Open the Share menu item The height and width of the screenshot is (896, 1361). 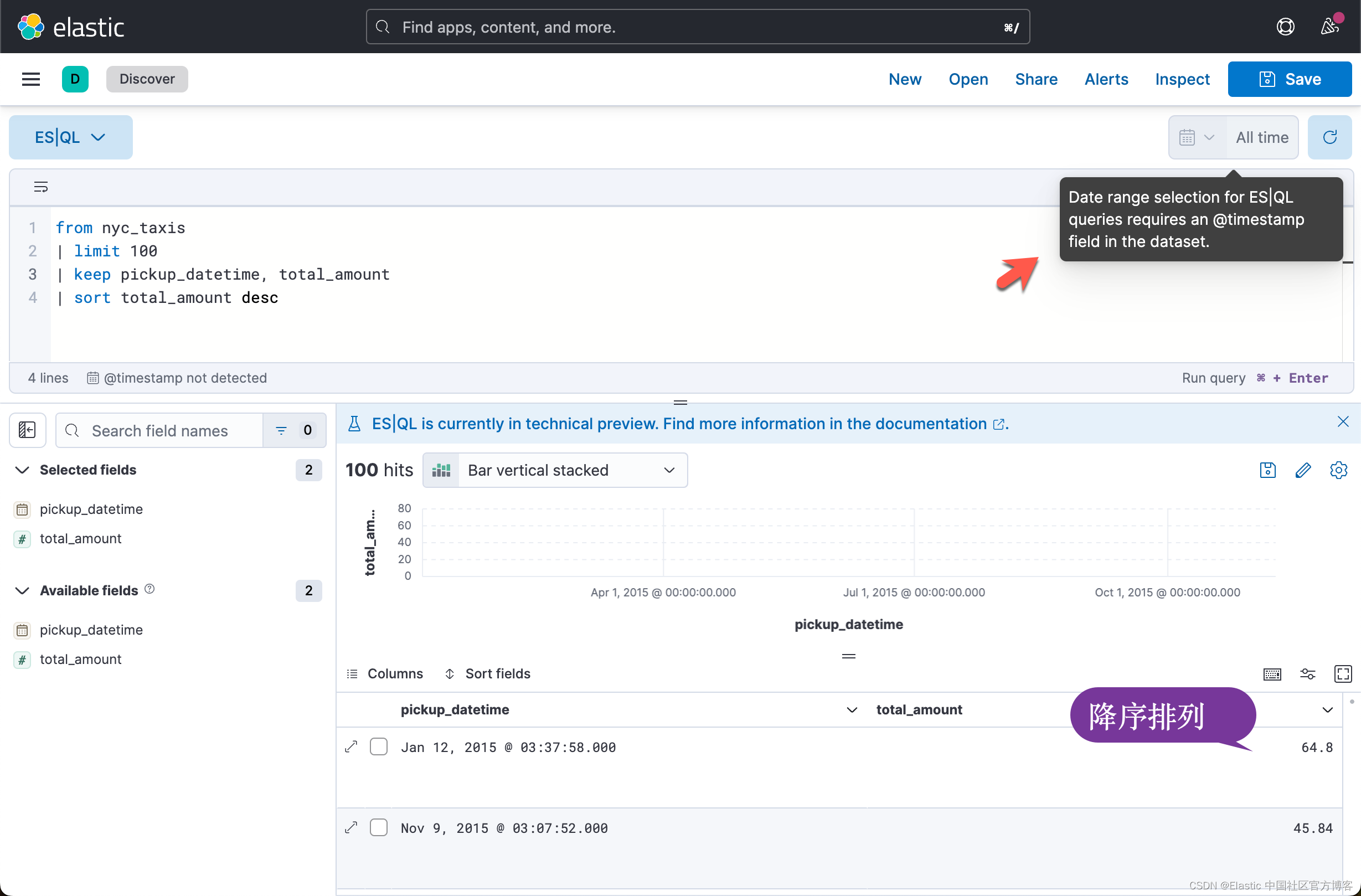click(x=1035, y=79)
